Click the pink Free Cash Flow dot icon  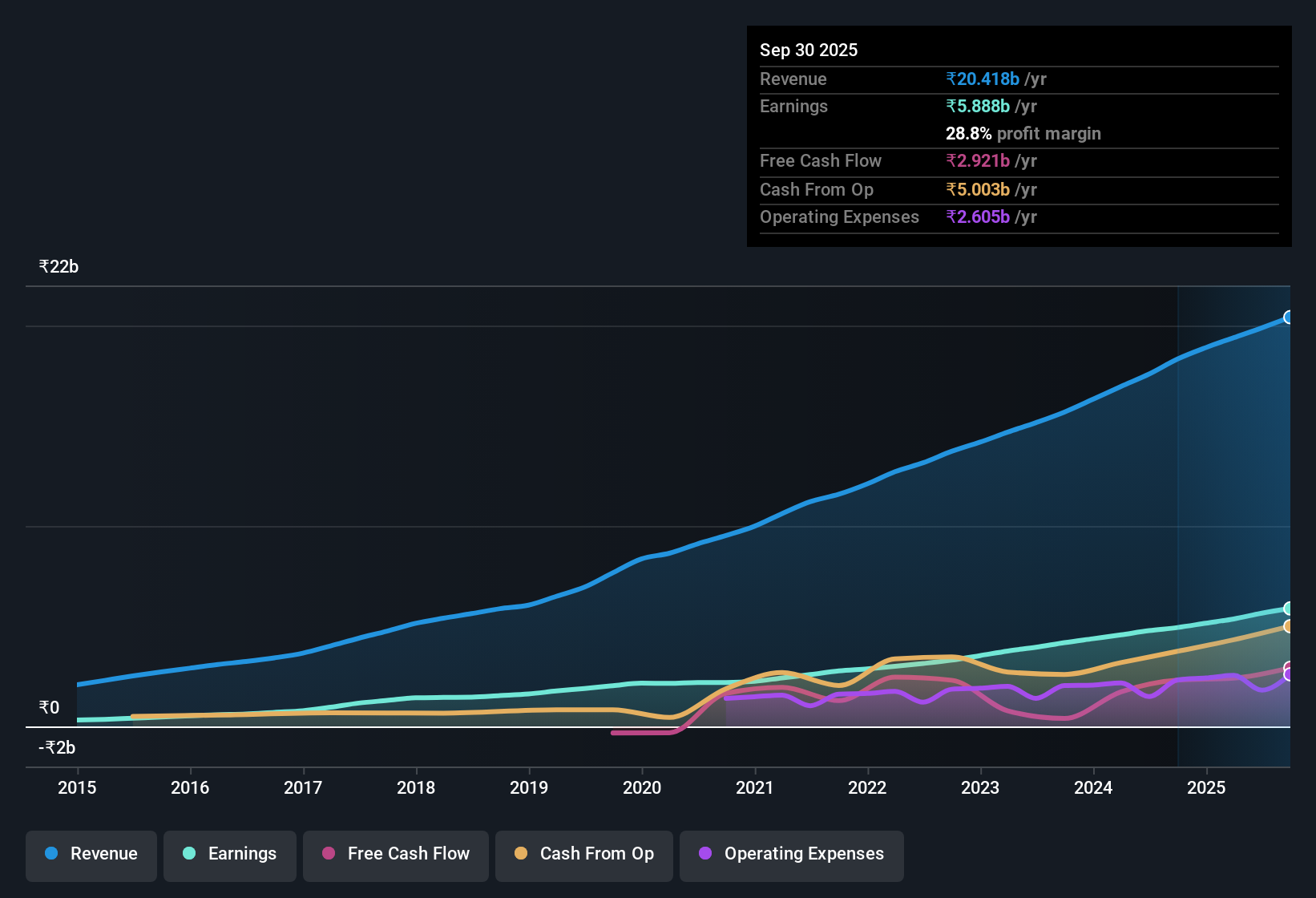[x=327, y=854]
